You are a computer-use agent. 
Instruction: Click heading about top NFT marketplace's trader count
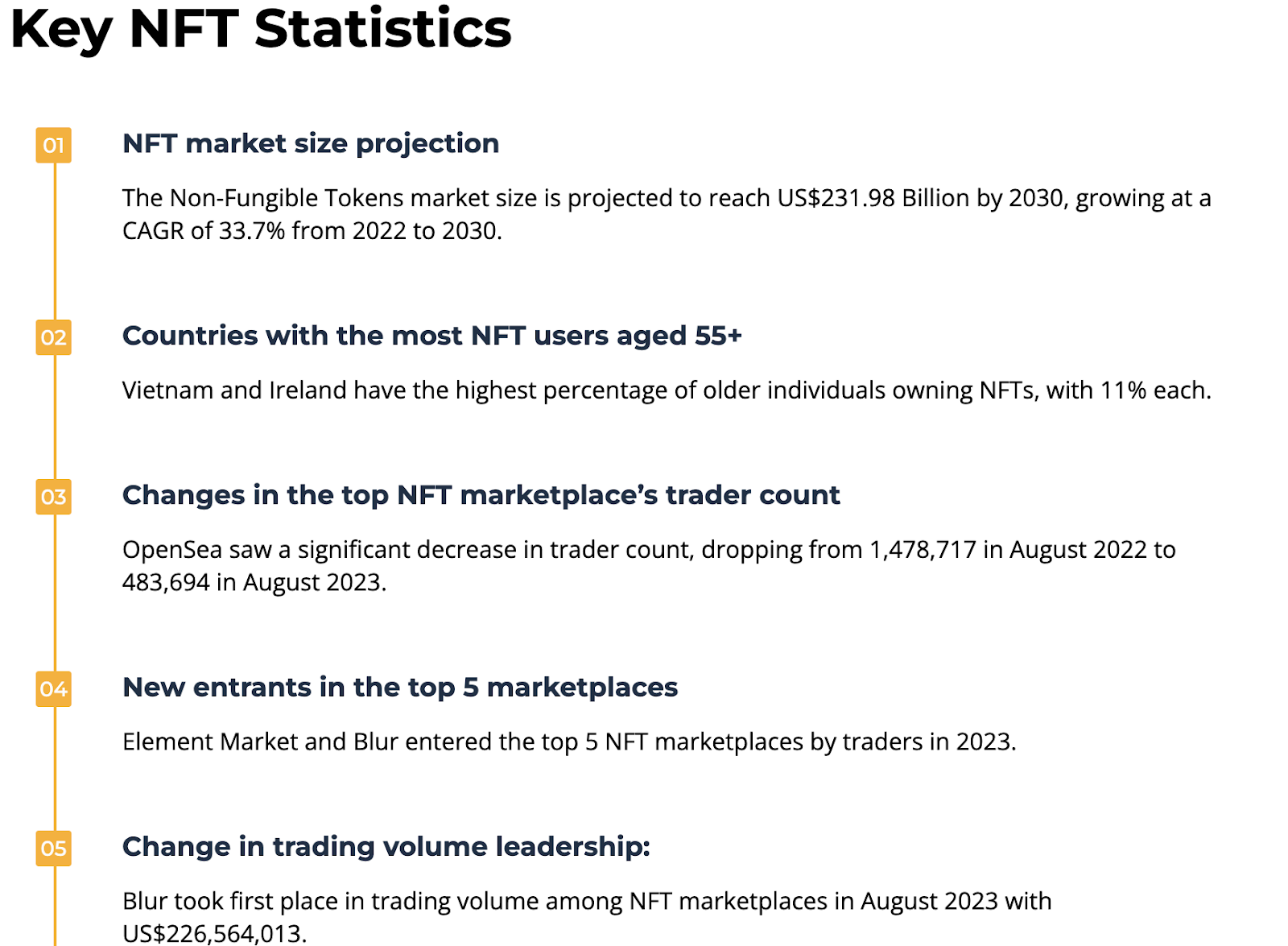(481, 496)
